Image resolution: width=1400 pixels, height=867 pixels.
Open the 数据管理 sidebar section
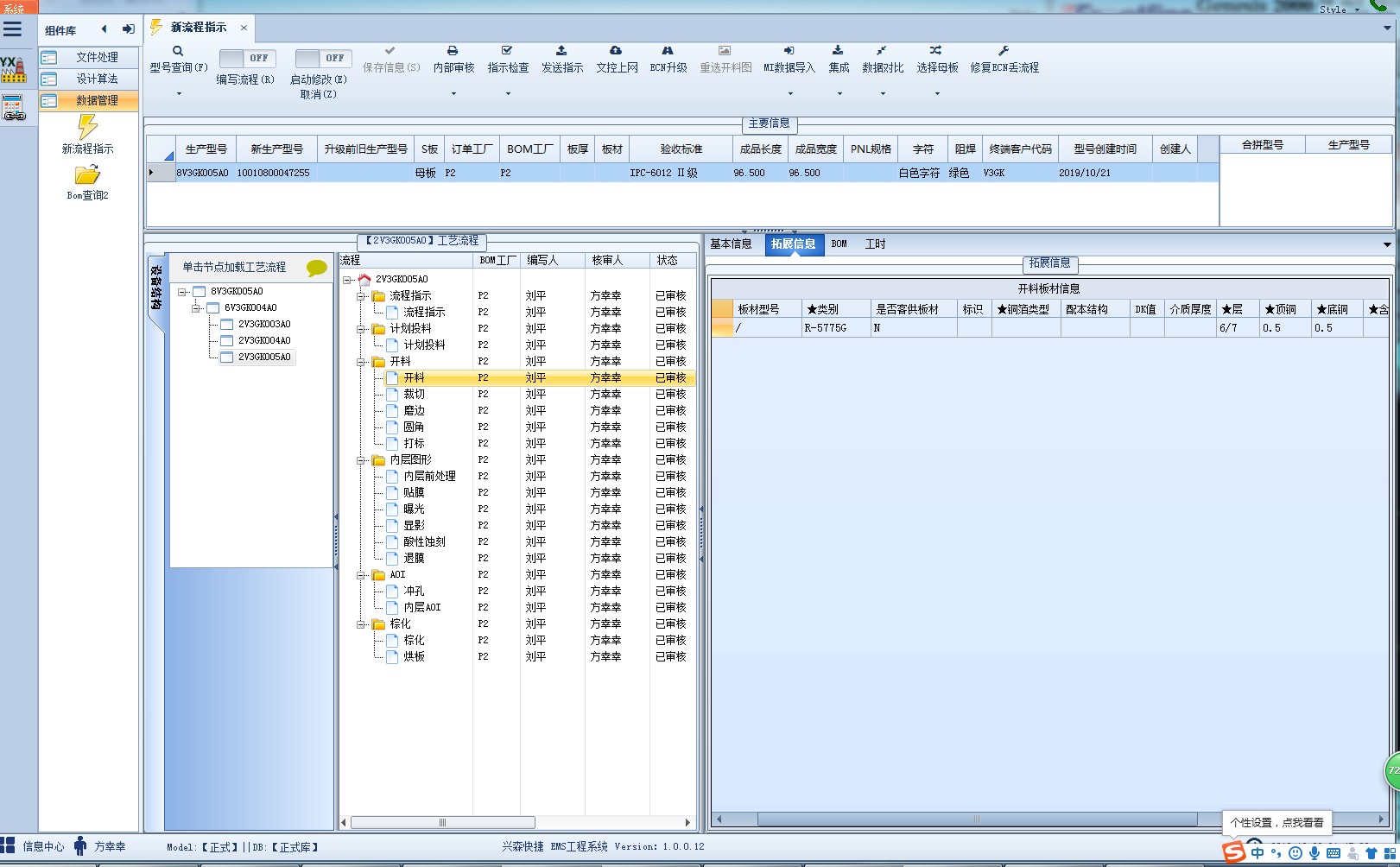point(89,100)
